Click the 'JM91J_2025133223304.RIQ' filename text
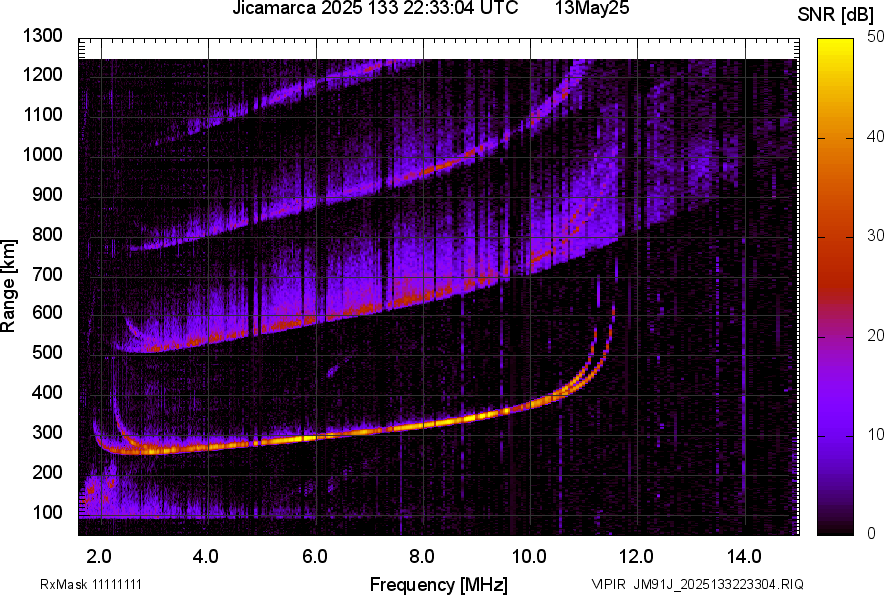 (718, 584)
